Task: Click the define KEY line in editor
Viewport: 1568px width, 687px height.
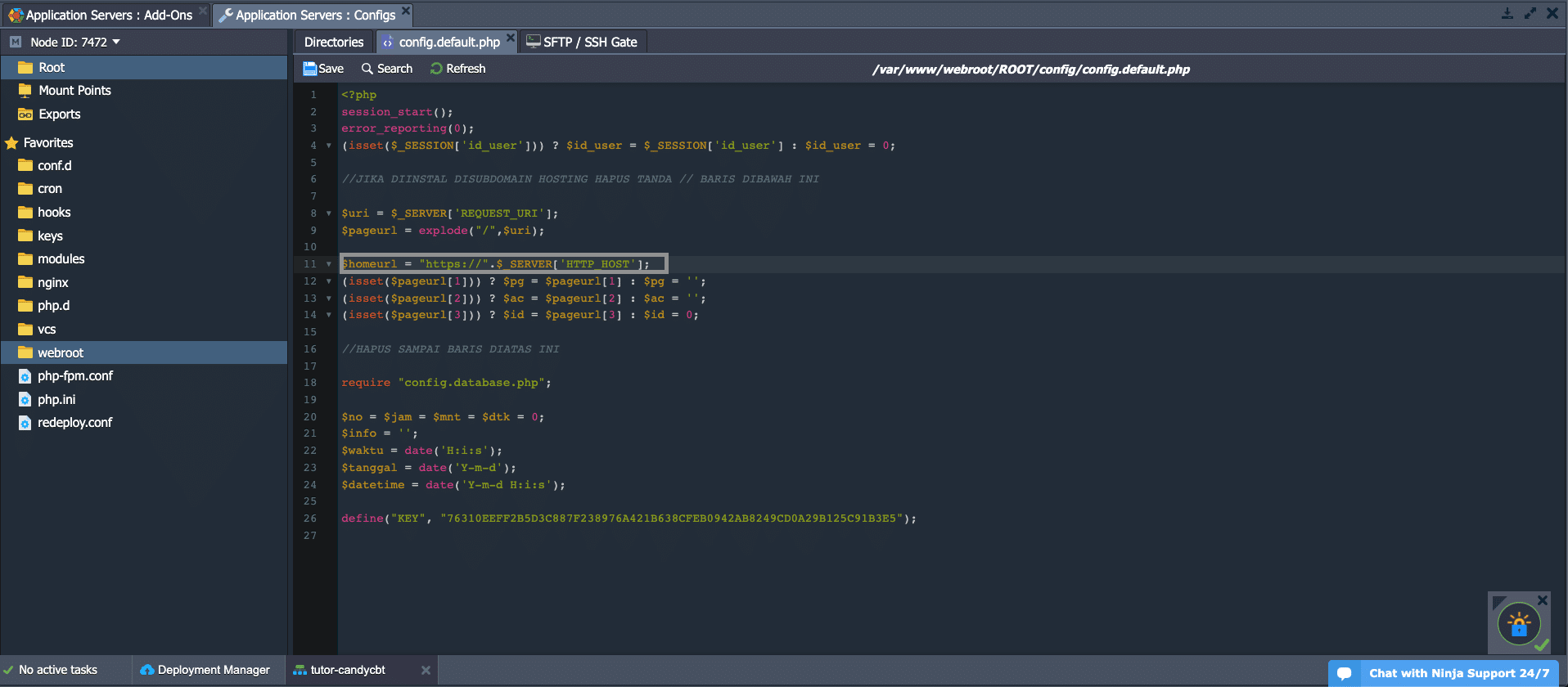Action: [x=629, y=519]
